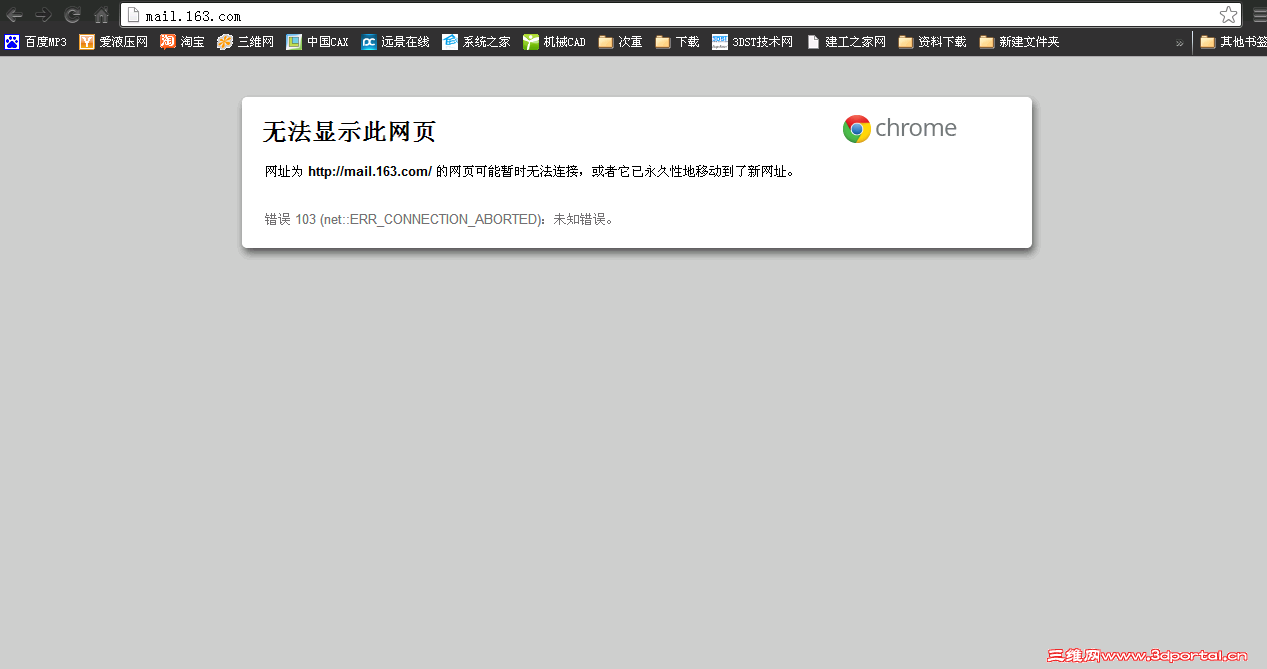Click the ERR_CONNECTION_ABORTED error line
The height and width of the screenshot is (669, 1267).
point(440,219)
